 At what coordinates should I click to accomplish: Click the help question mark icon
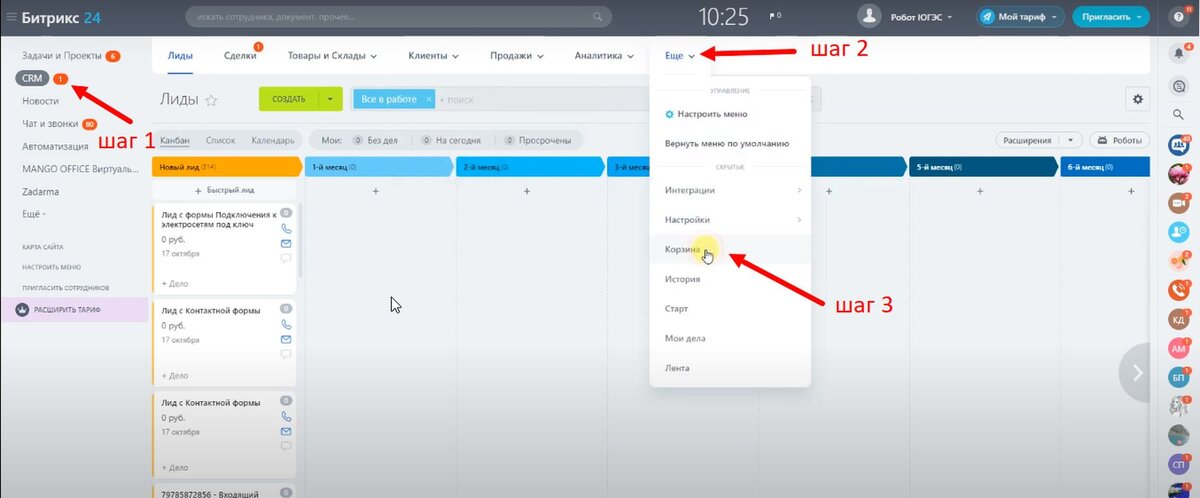(1177, 17)
